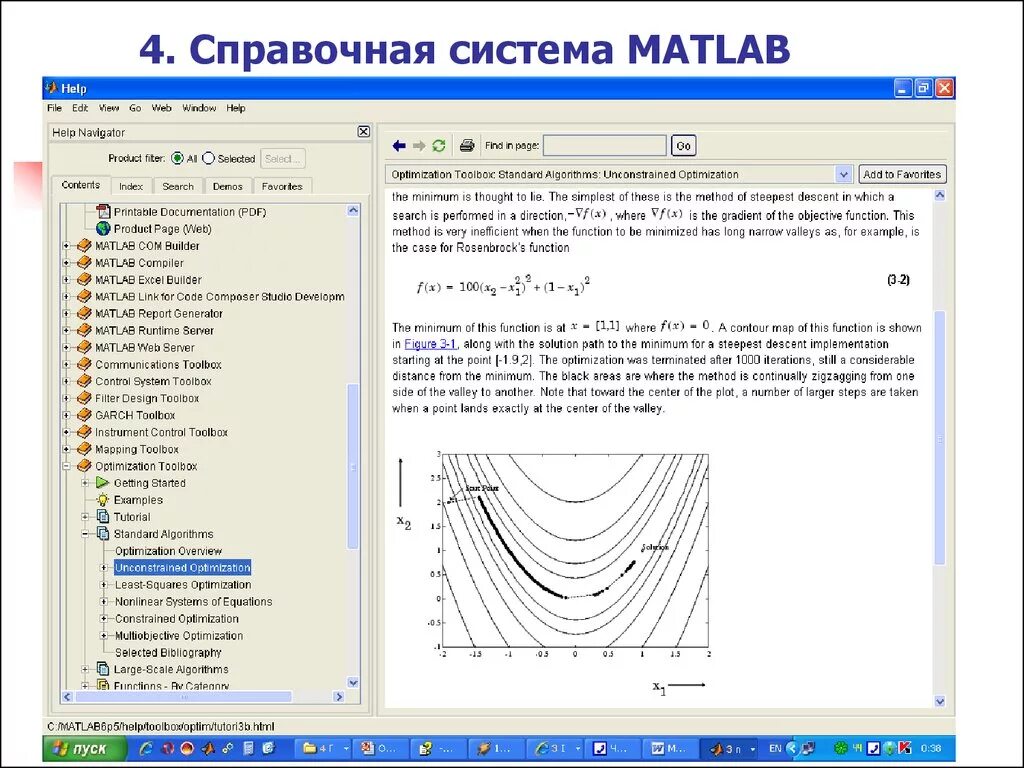Screen dimensions: 1024x768
Task: Expand the Least-Squares Optimization node
Action: coord(104,584)
